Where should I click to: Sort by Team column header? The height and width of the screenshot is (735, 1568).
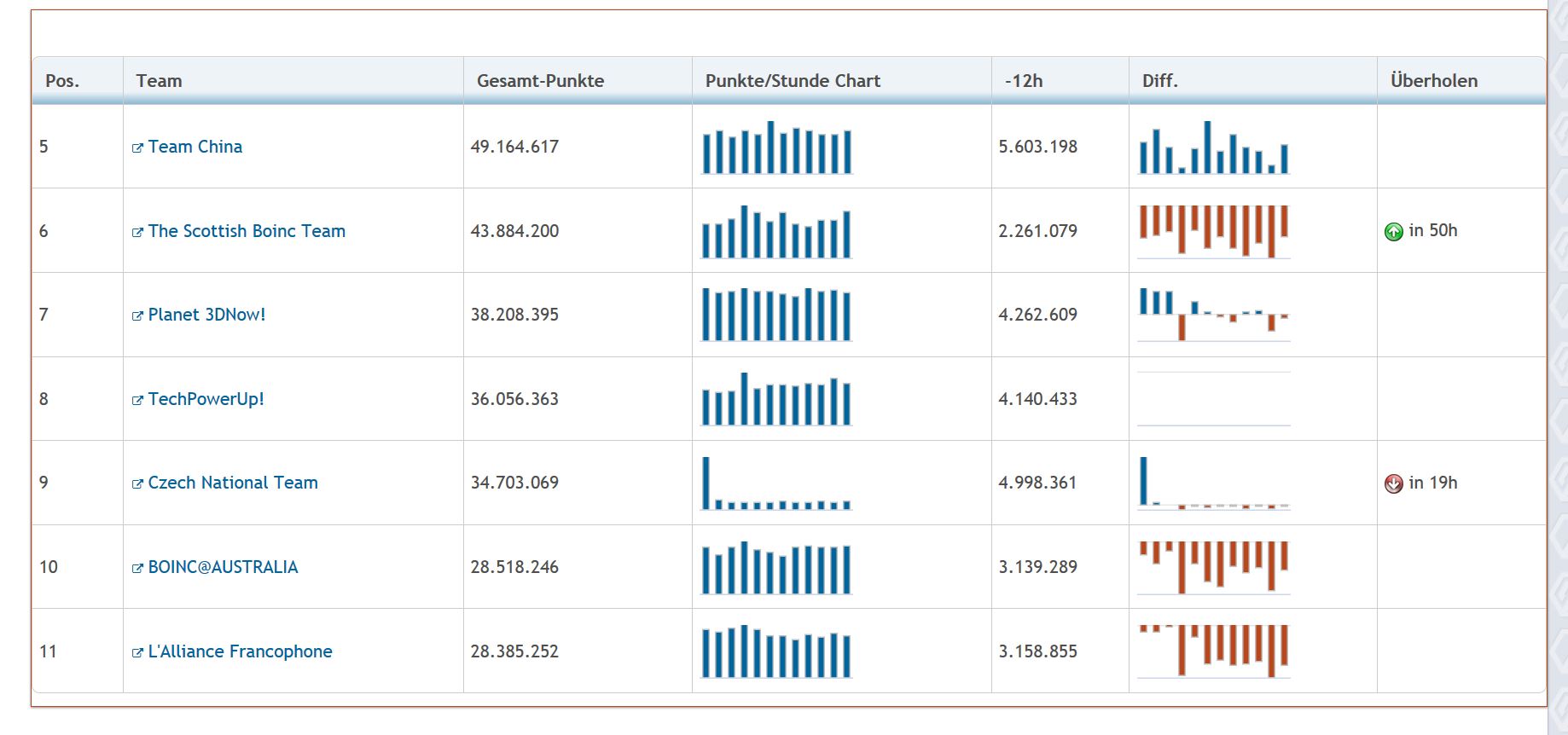point(293,81)
